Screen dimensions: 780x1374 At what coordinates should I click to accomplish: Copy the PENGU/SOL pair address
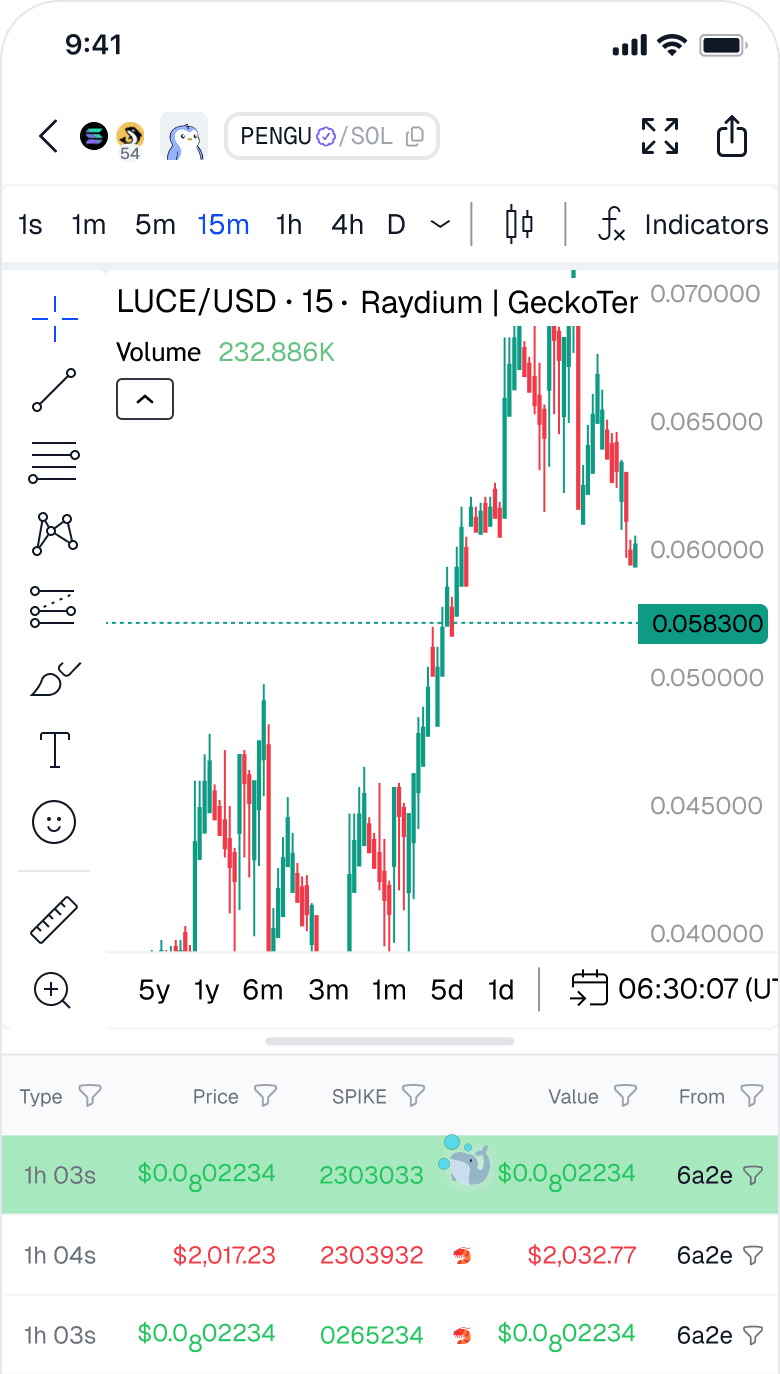coord(415,137)
